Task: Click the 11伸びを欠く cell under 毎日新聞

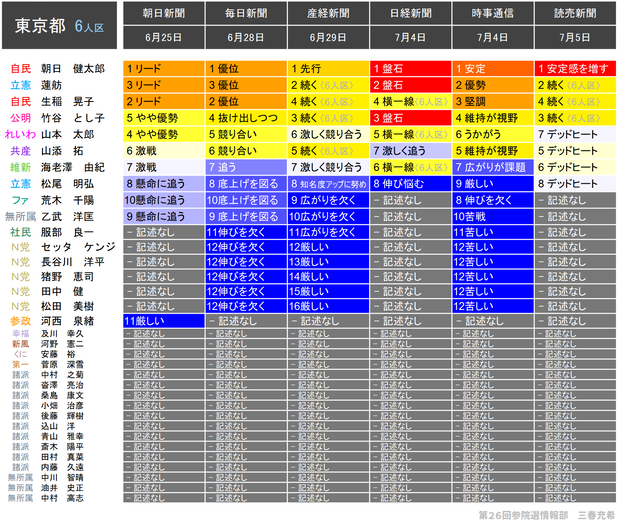Action: (x=246, y=232)
